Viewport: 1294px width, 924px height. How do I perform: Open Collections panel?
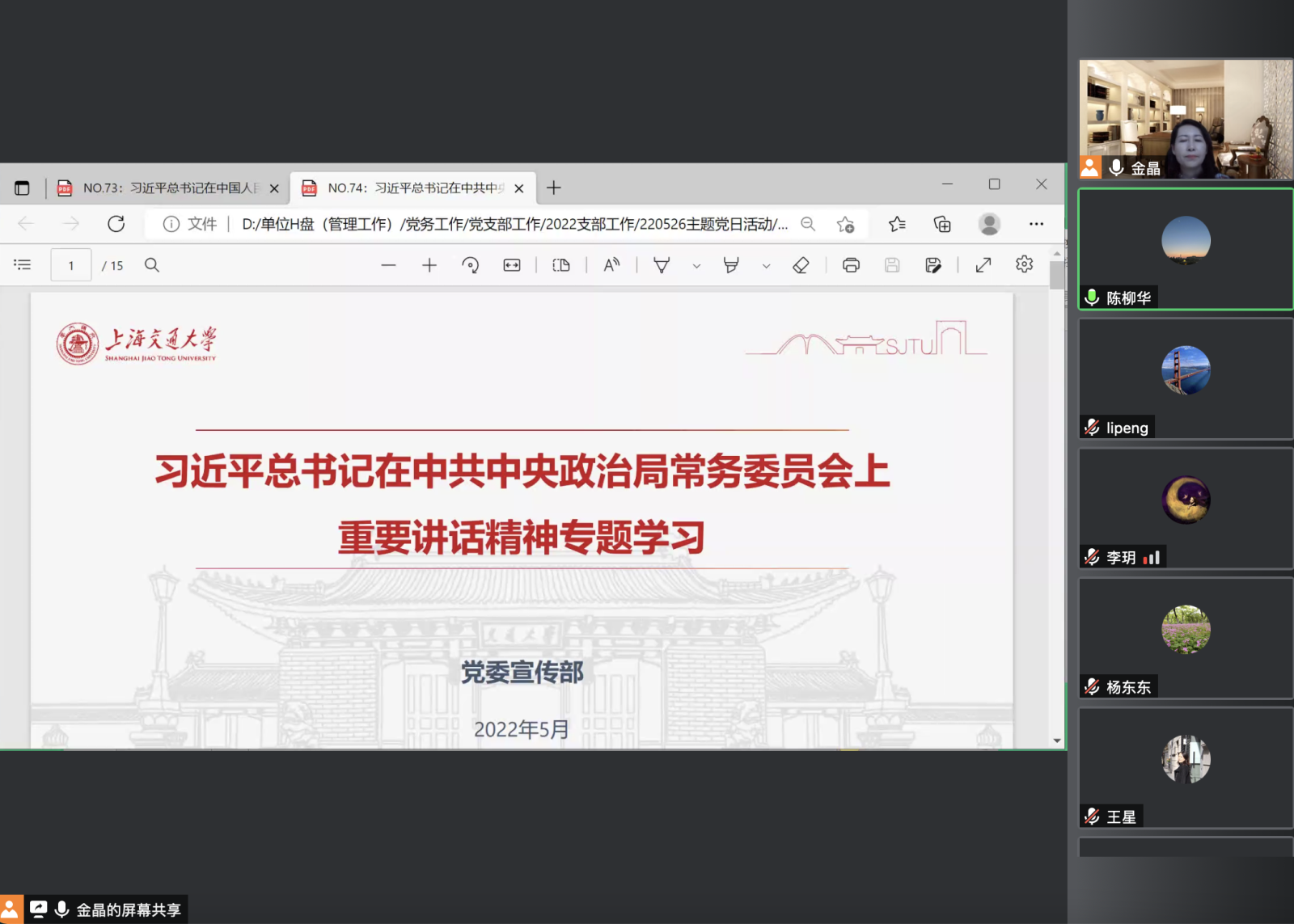942,224
